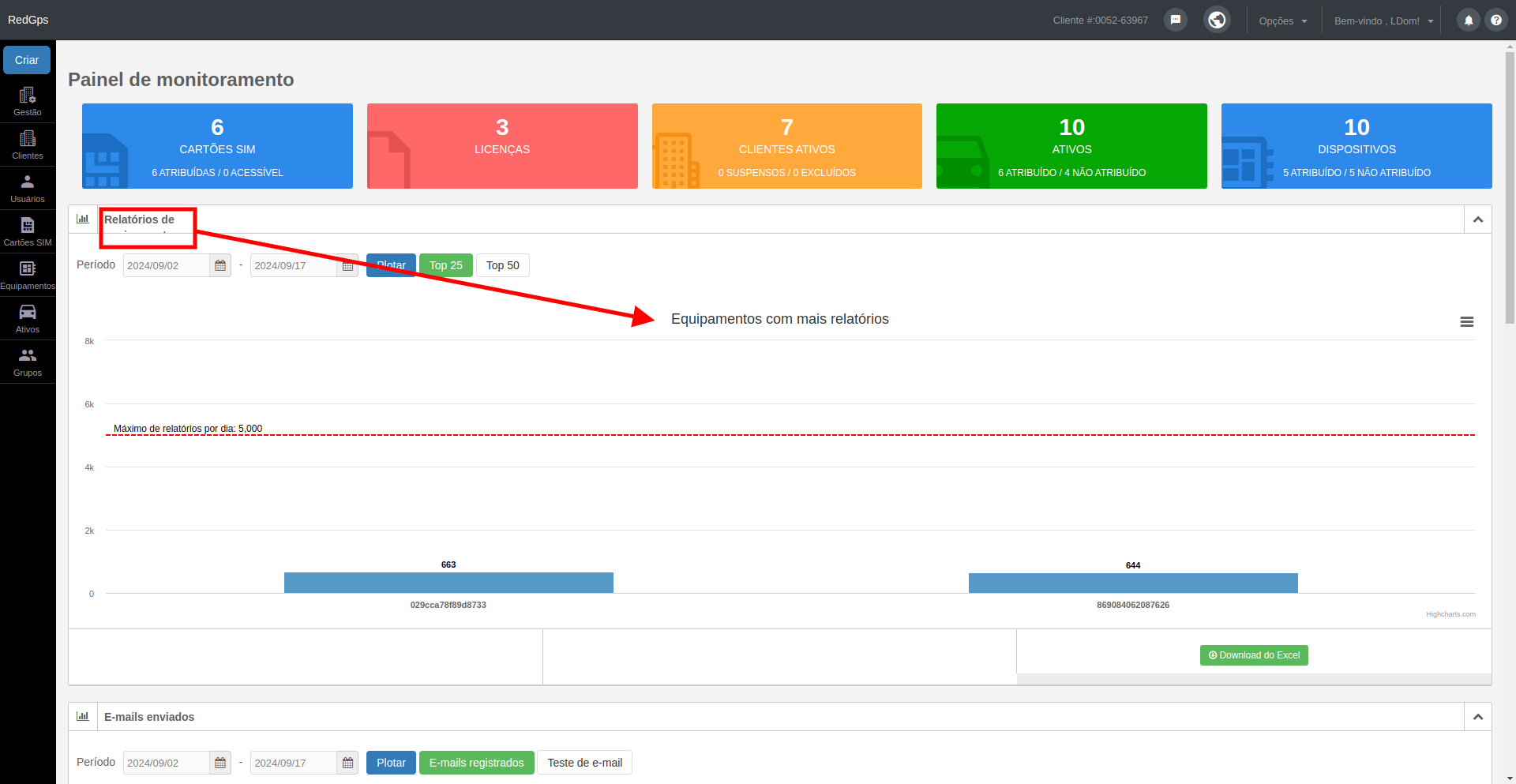Open the notifications bell

(1469, 21)
